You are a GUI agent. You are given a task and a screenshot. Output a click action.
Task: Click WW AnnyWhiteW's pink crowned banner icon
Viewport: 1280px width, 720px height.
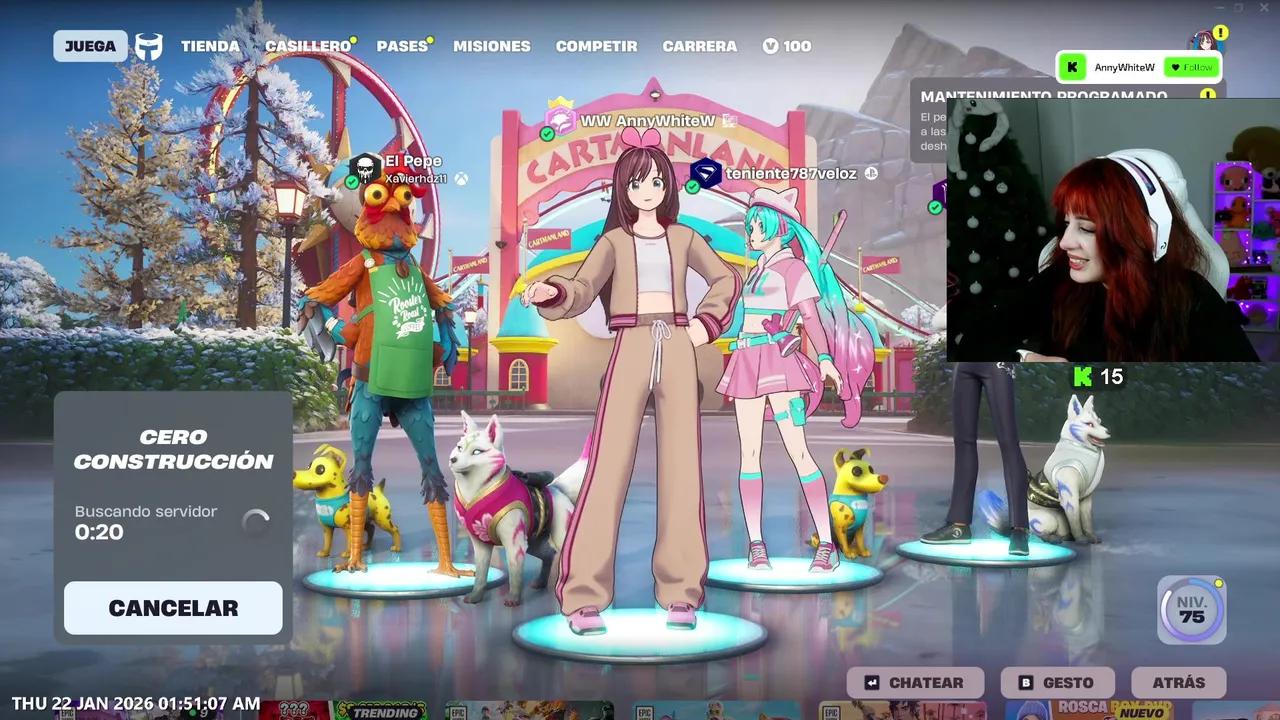560,118
